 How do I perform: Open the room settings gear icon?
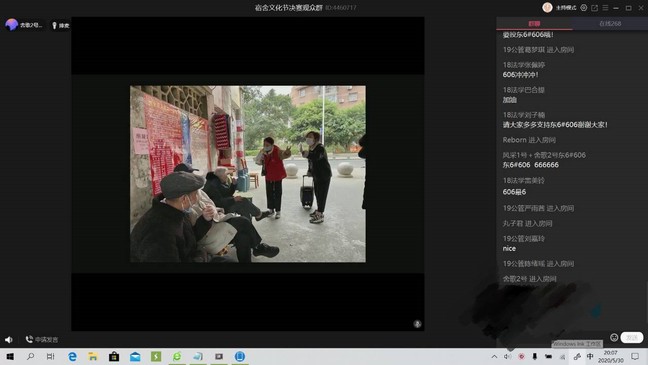[584, 8]
